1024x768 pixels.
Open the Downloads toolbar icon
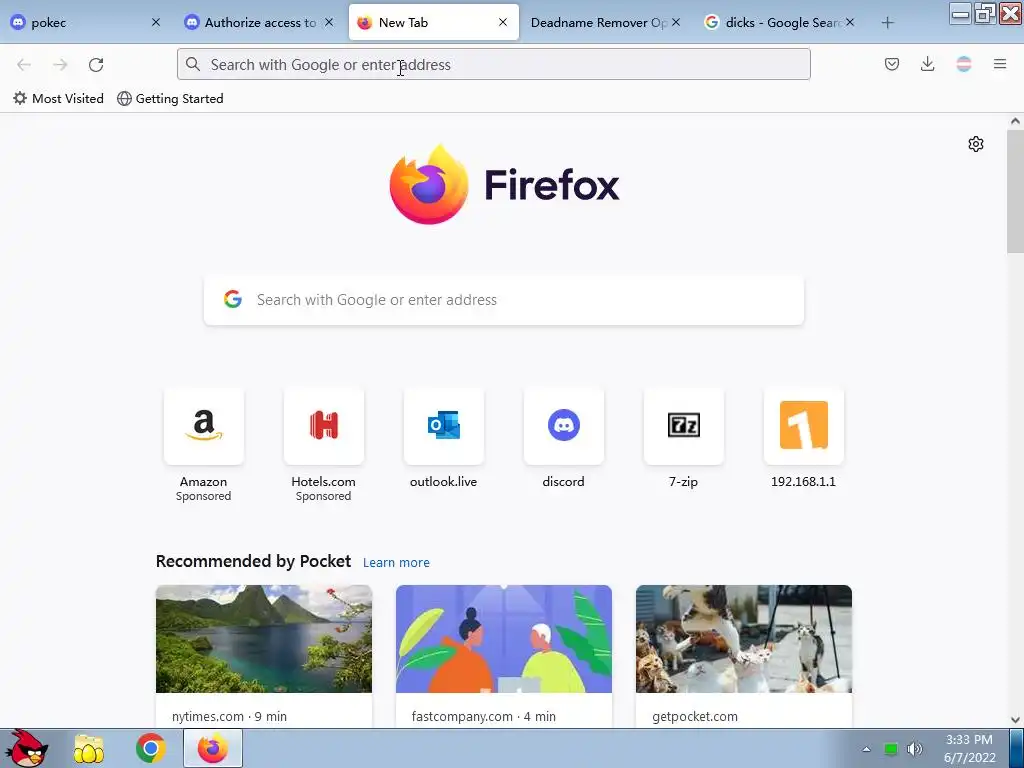pyautogui.click(x=927, y=64)
